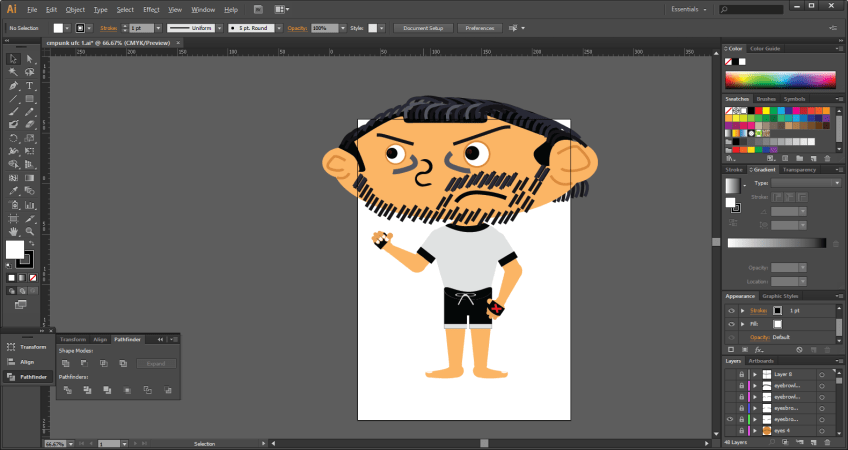Click the color spectrum bar in Color panel
This screenshot has width=848, height=450.
pyautogui.click(x=779, y=80)
